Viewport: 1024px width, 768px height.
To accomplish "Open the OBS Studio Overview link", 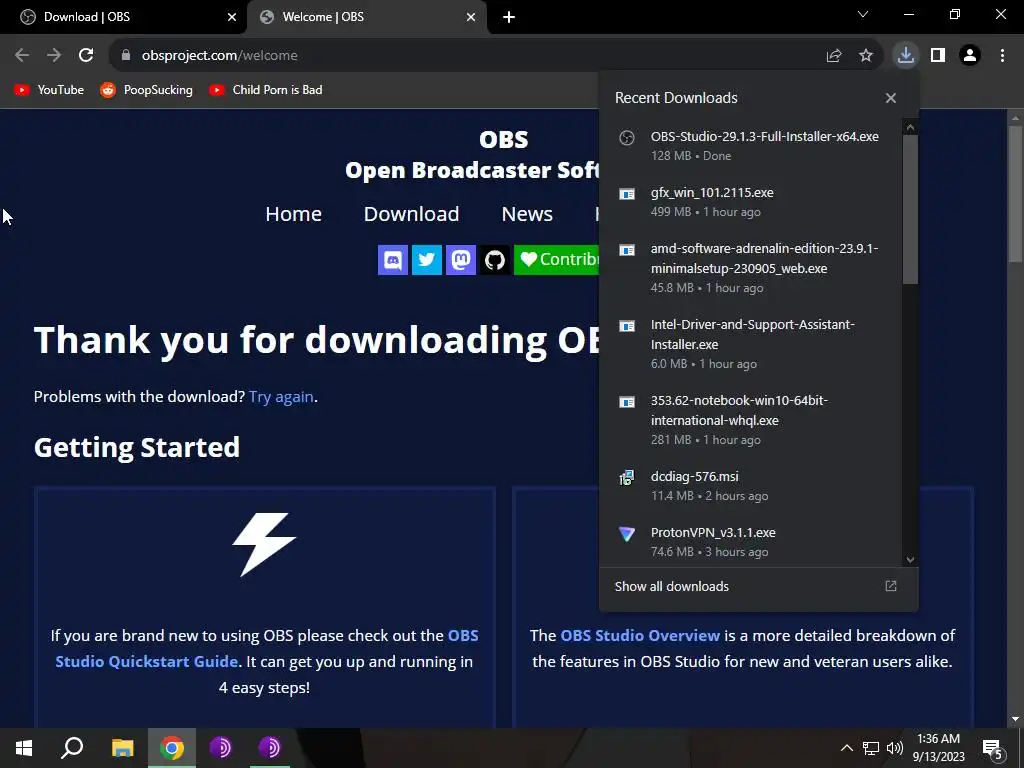I will tap(640, 635).
